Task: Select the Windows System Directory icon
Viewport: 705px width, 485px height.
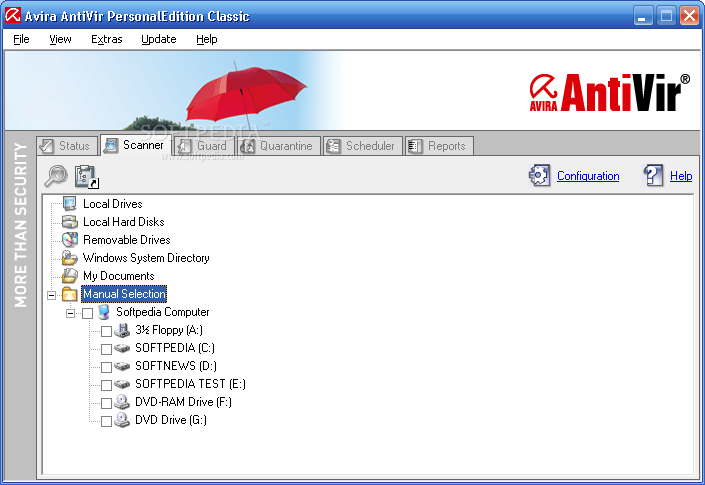Action: point(69,258)
